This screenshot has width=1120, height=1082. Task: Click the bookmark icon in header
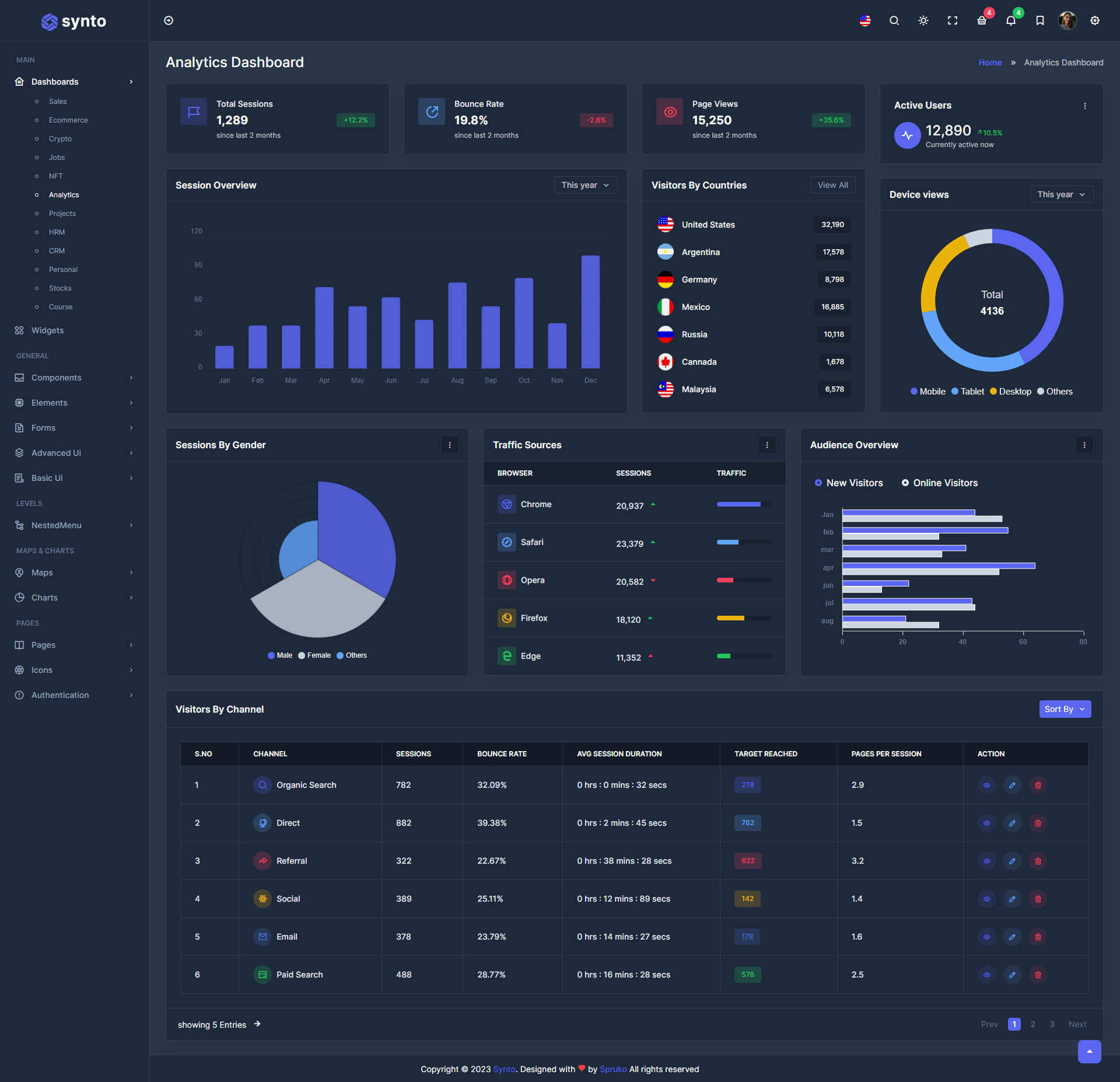click(x=1039, y=20)
